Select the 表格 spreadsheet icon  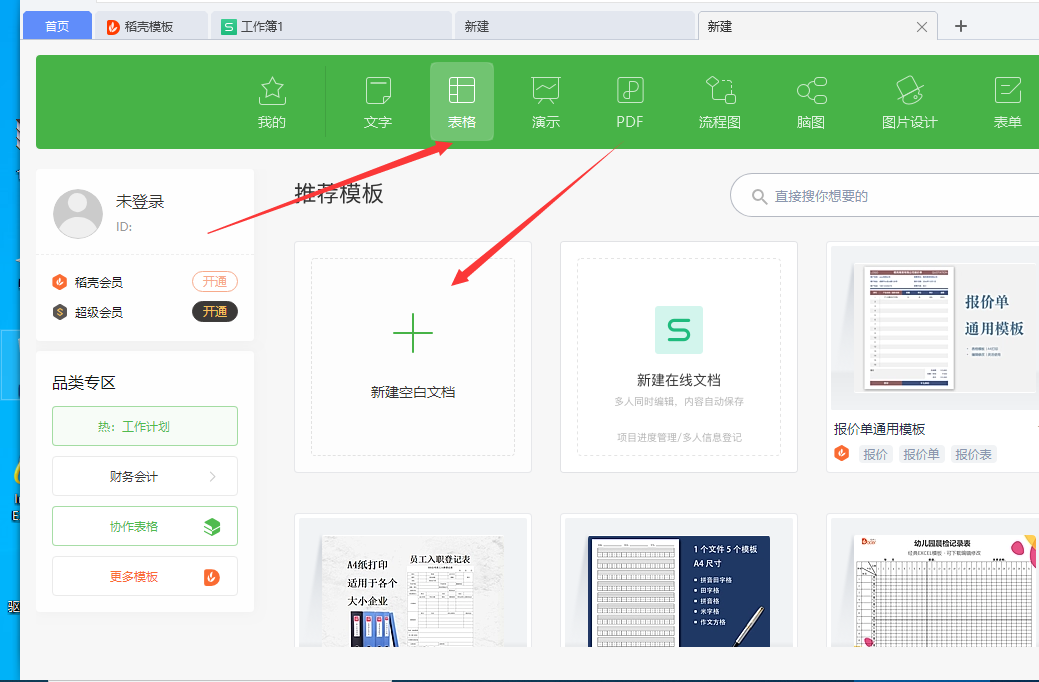tap(461, 102)
